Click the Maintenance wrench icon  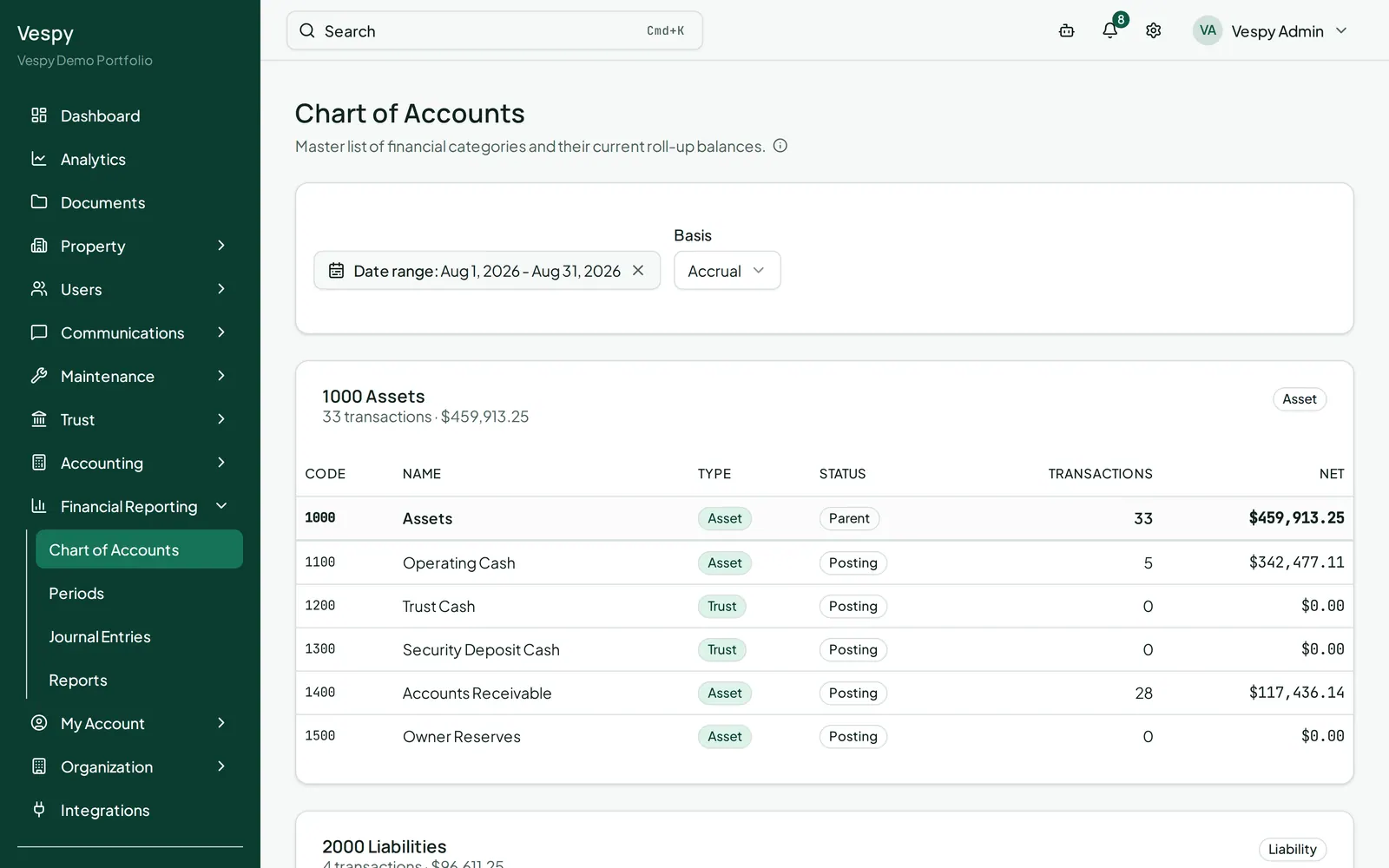click(x=39, y=376)
